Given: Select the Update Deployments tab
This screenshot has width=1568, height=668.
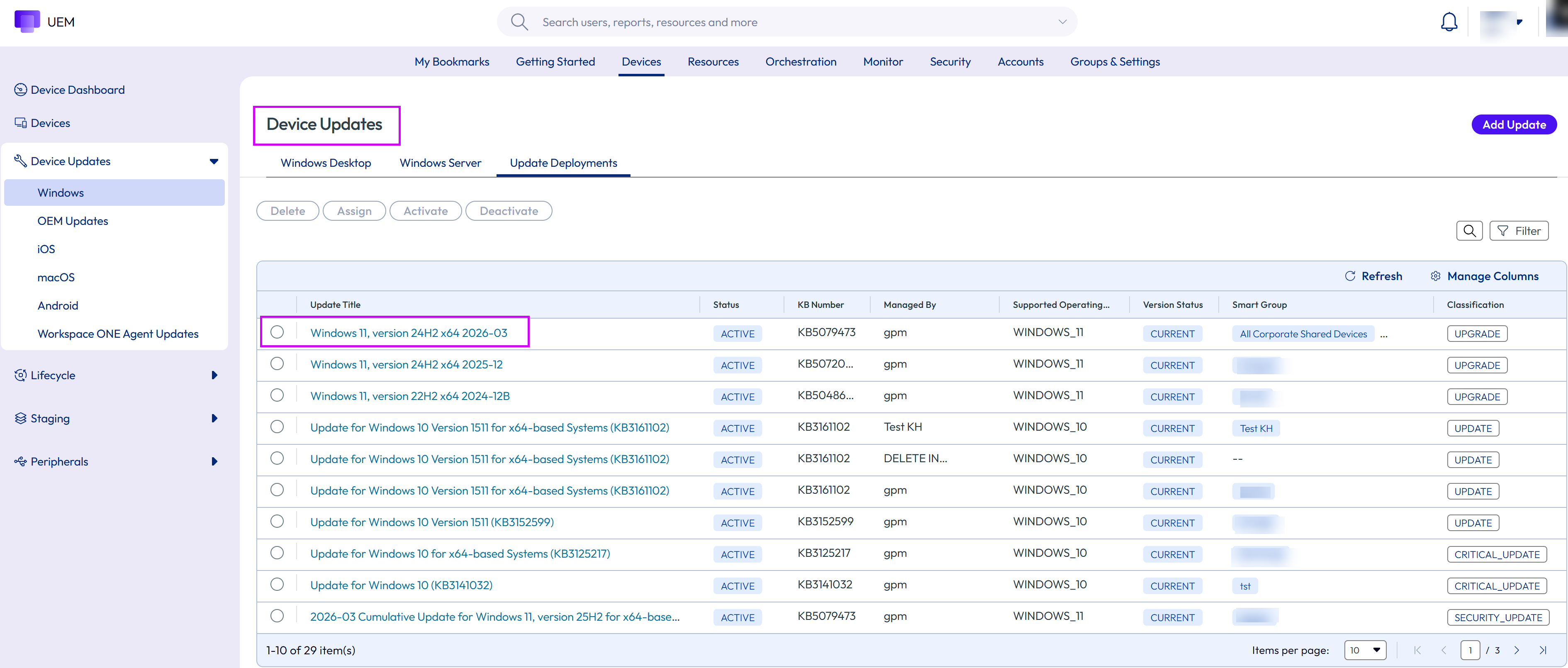Looking at the screenshot, I should coord(563,163).
